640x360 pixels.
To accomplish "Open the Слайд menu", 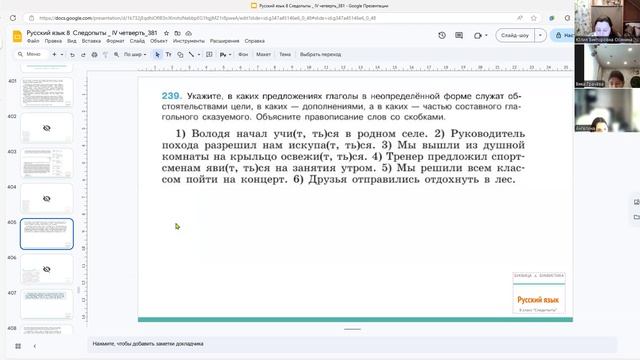I will pyautogui.click(x=137, y=41).
